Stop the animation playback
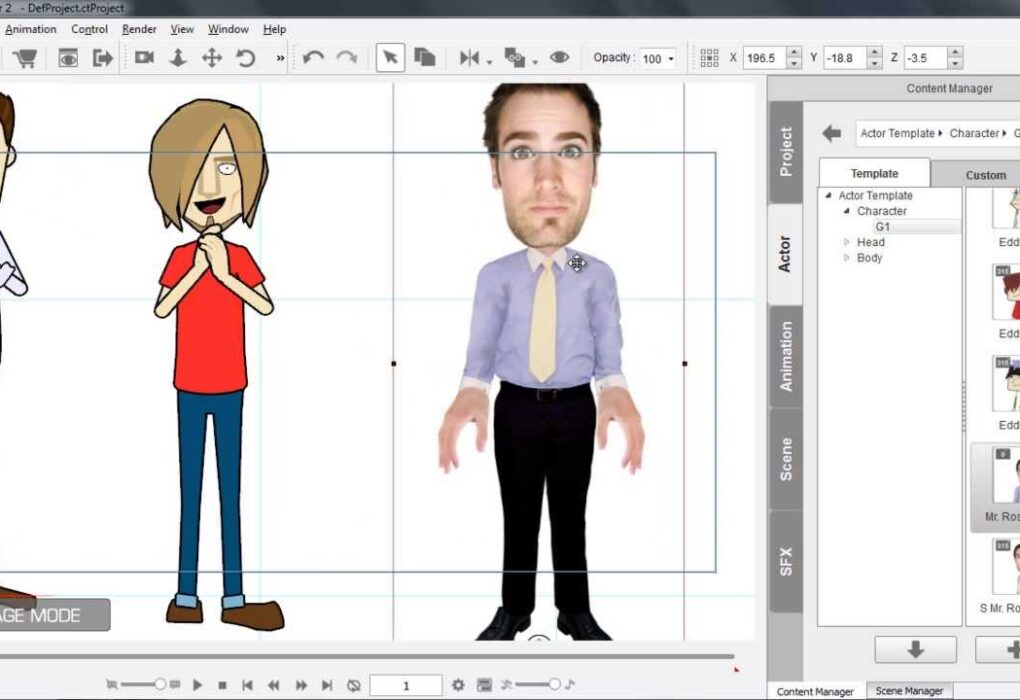This screenshot has height=700, width=1020. coord(222,685)
